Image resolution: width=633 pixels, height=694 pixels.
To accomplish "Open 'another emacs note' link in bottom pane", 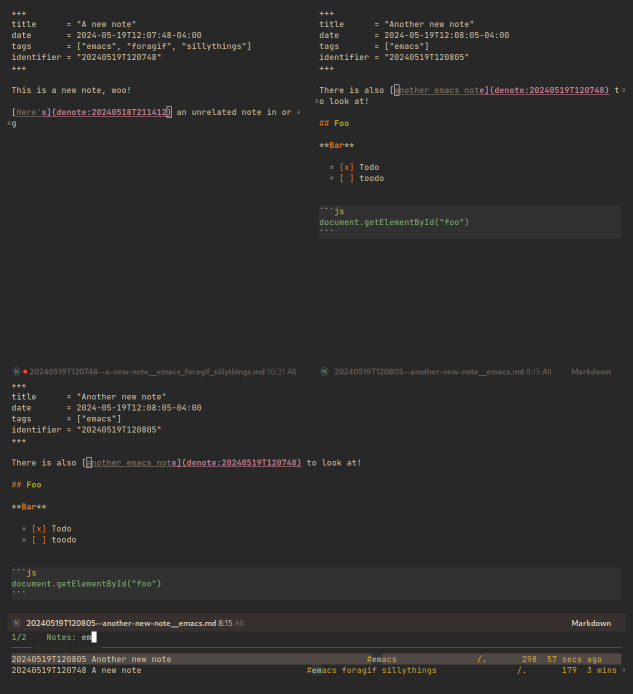I will click(193, 463).
